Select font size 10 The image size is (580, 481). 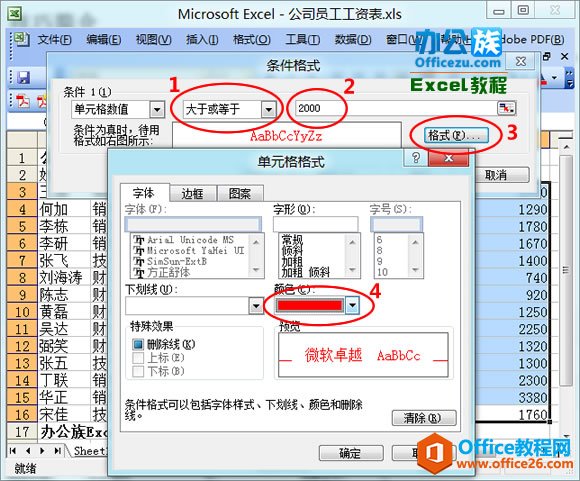click(x=382, y=272)
